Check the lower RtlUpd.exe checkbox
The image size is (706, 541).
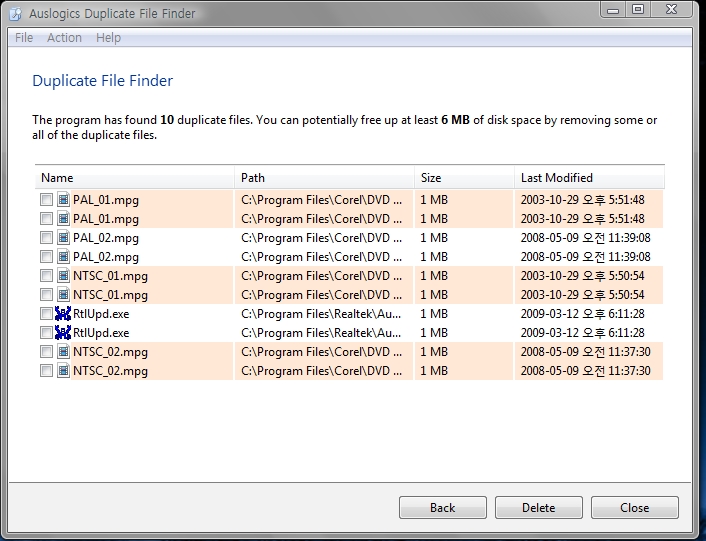[46, 333]
